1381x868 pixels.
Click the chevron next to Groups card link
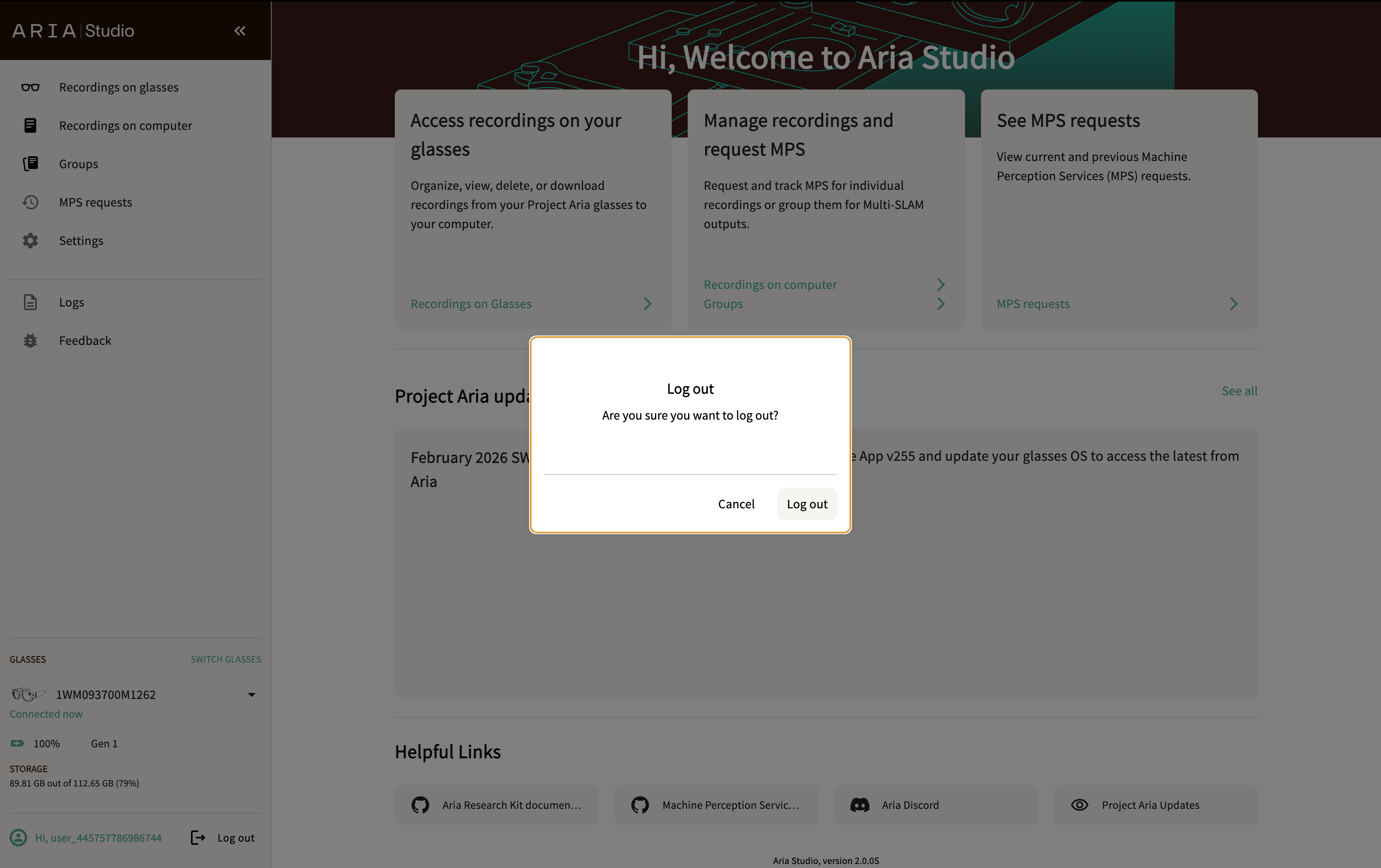click(941, 304)
